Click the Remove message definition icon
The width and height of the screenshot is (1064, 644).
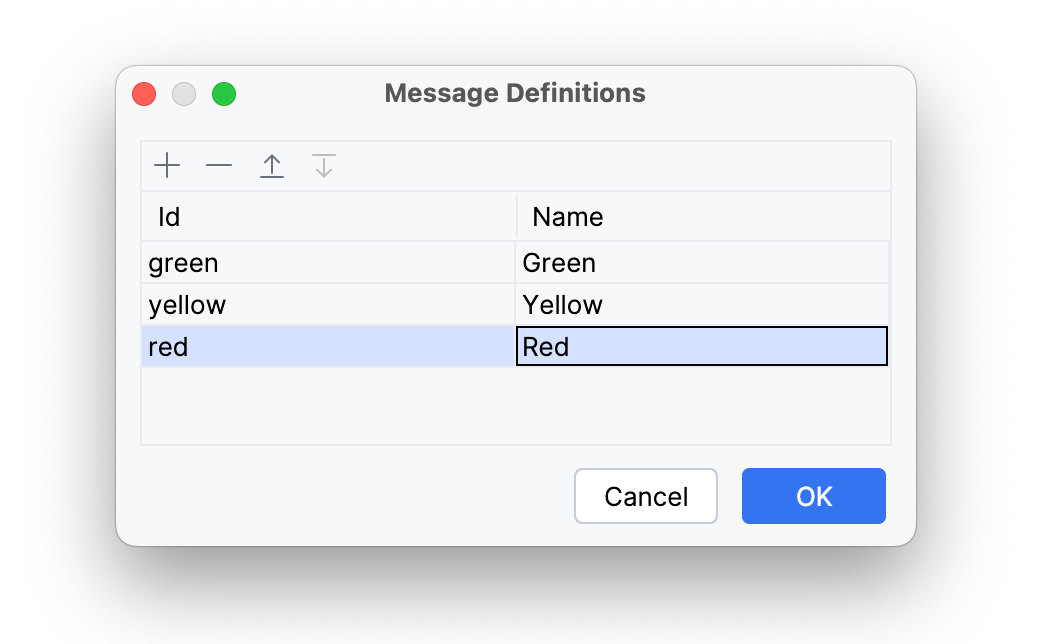tap(219, 165)
